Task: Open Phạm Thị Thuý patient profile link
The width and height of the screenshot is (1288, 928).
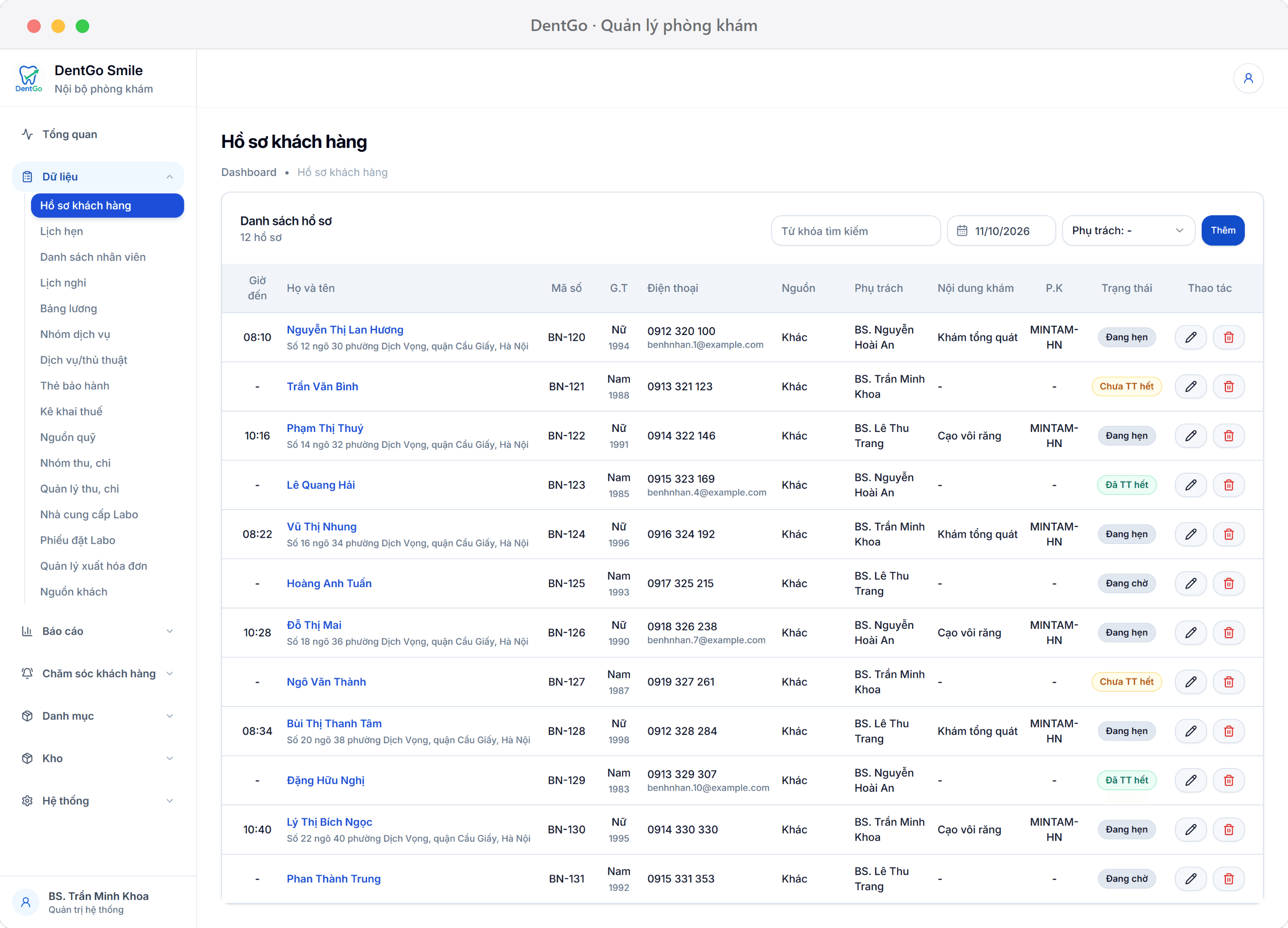Action: [325, 428]
